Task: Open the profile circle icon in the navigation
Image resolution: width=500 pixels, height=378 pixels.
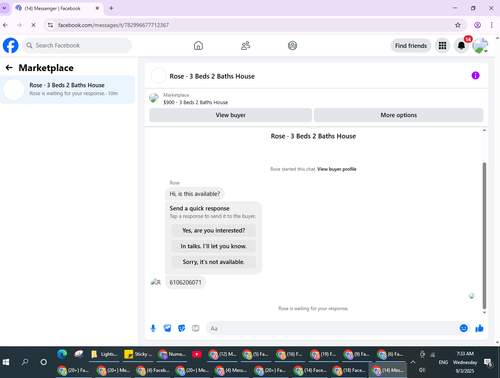Action: click(292, 45)
